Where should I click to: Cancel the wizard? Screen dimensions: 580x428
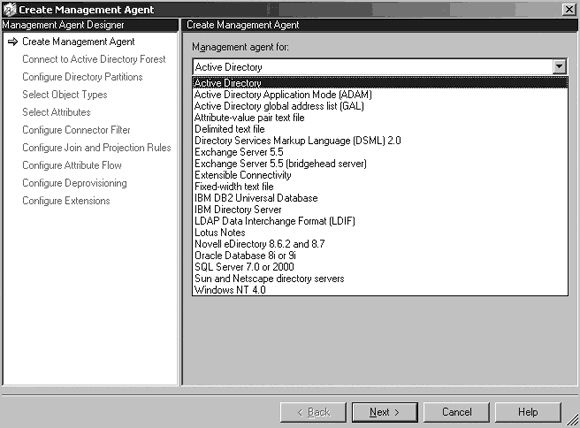point(456,412)
